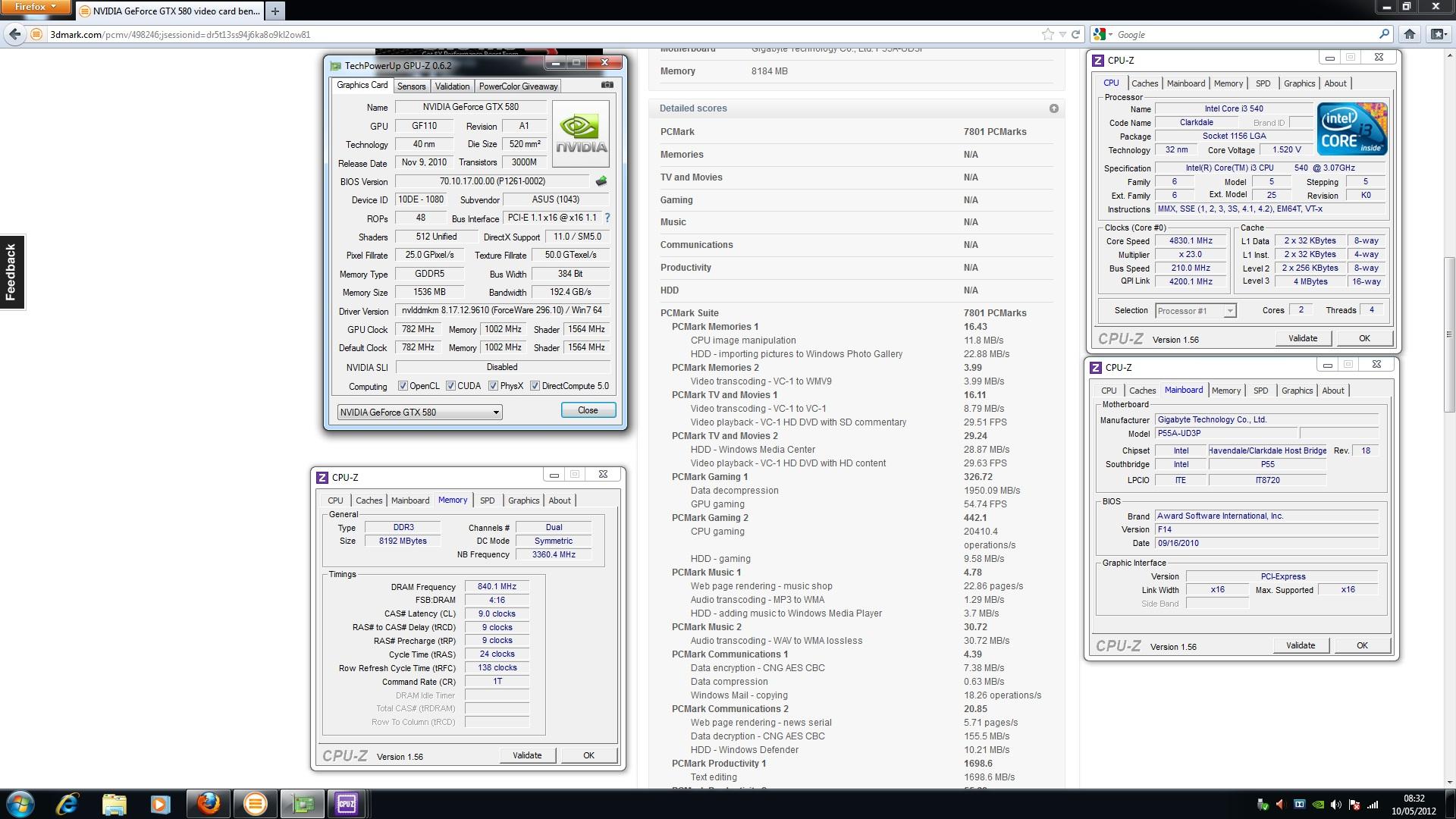
Task: Select About tab in memory CPU-Z window
Action: click(560, 500)
